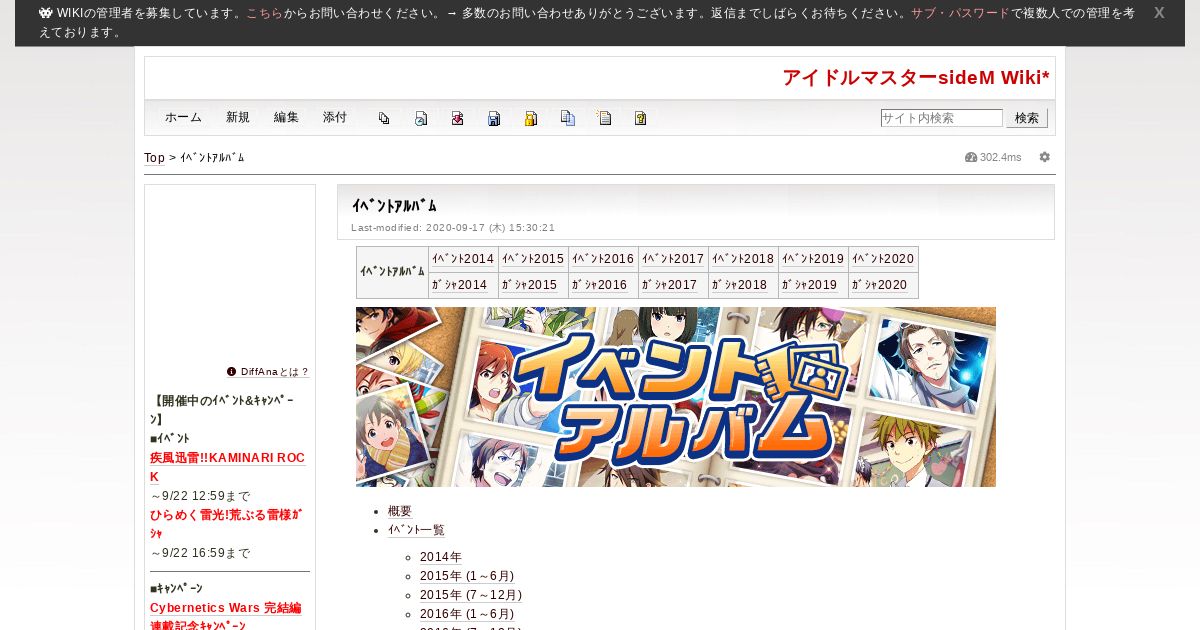Click the red arrow attach icon
This screenshot has width=1200, height=630.
click(x=457, y=118)
